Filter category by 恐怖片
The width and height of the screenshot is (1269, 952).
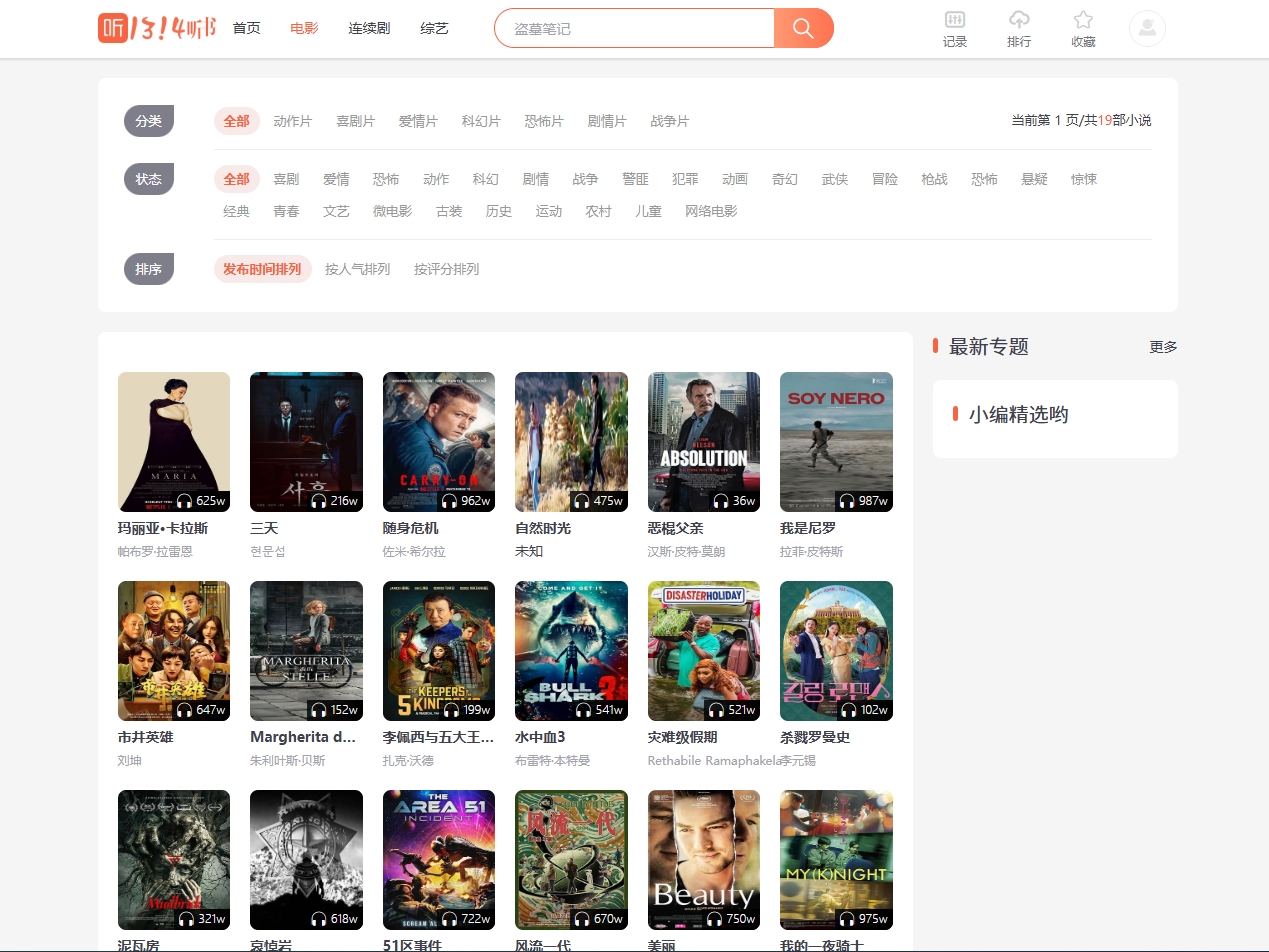coord(544,121)
